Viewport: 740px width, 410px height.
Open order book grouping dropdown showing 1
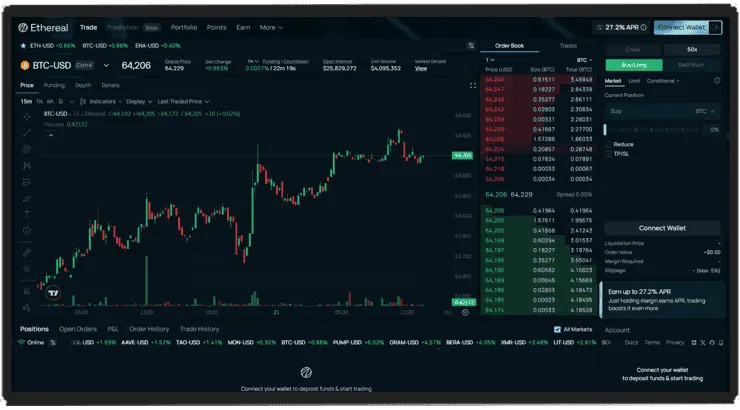point(490,60)
